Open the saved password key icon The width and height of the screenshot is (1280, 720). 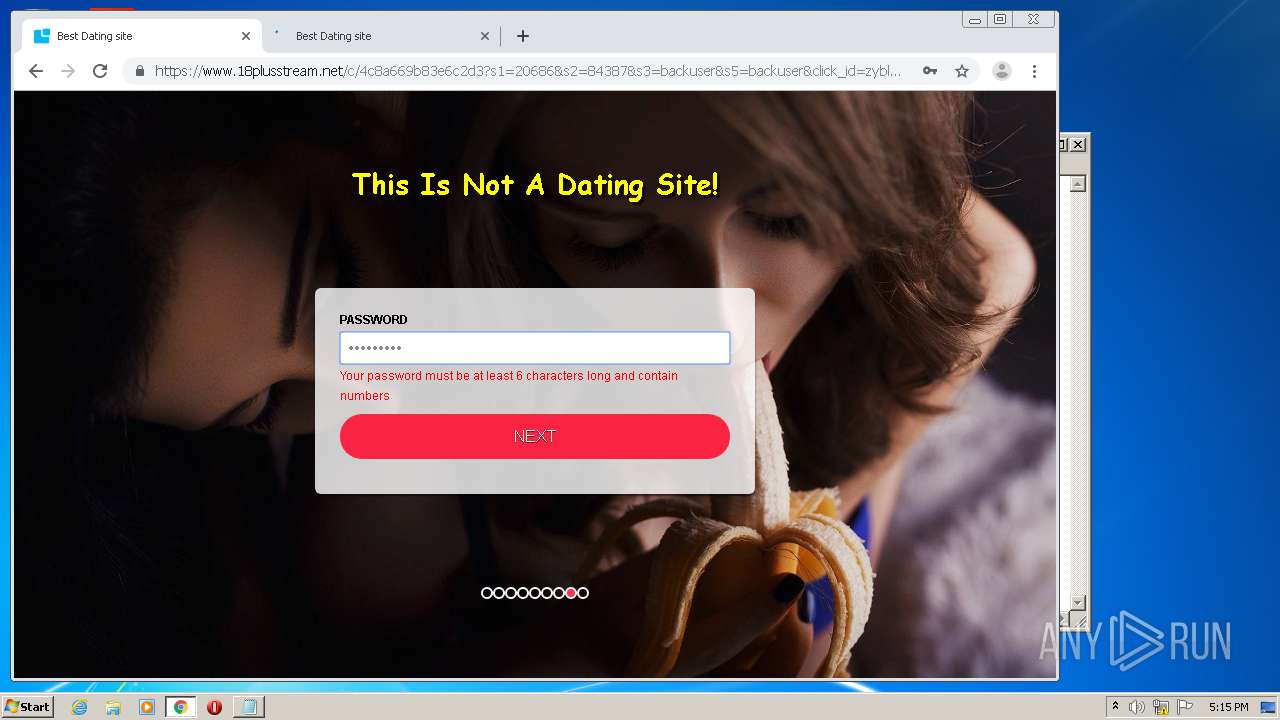point(930,71)
